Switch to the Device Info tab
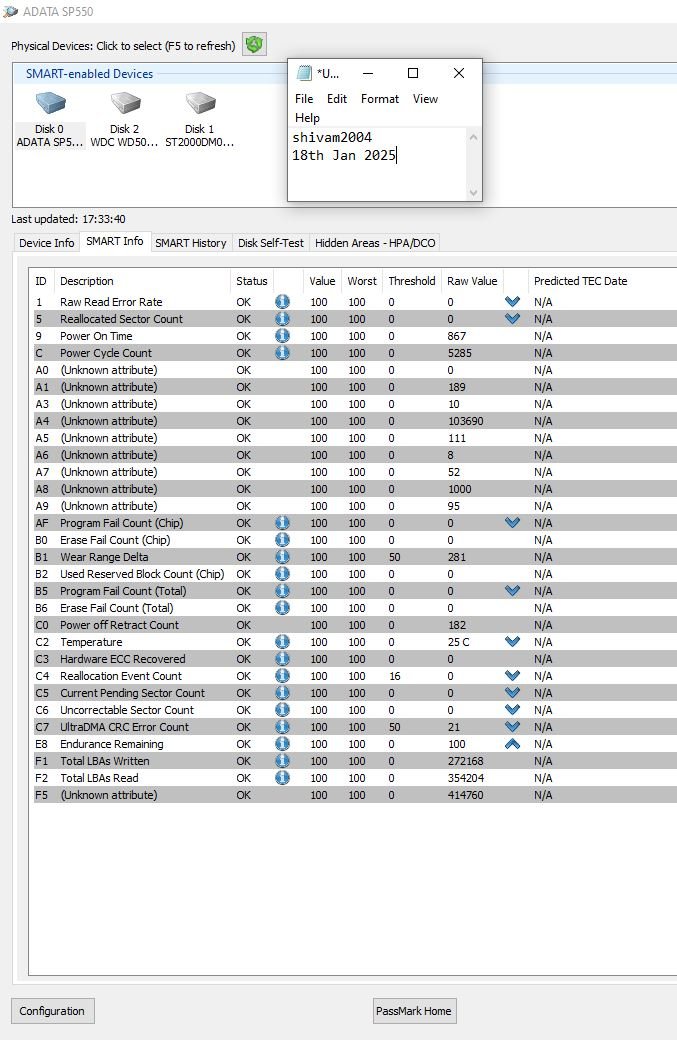 [x=47, y=243]
